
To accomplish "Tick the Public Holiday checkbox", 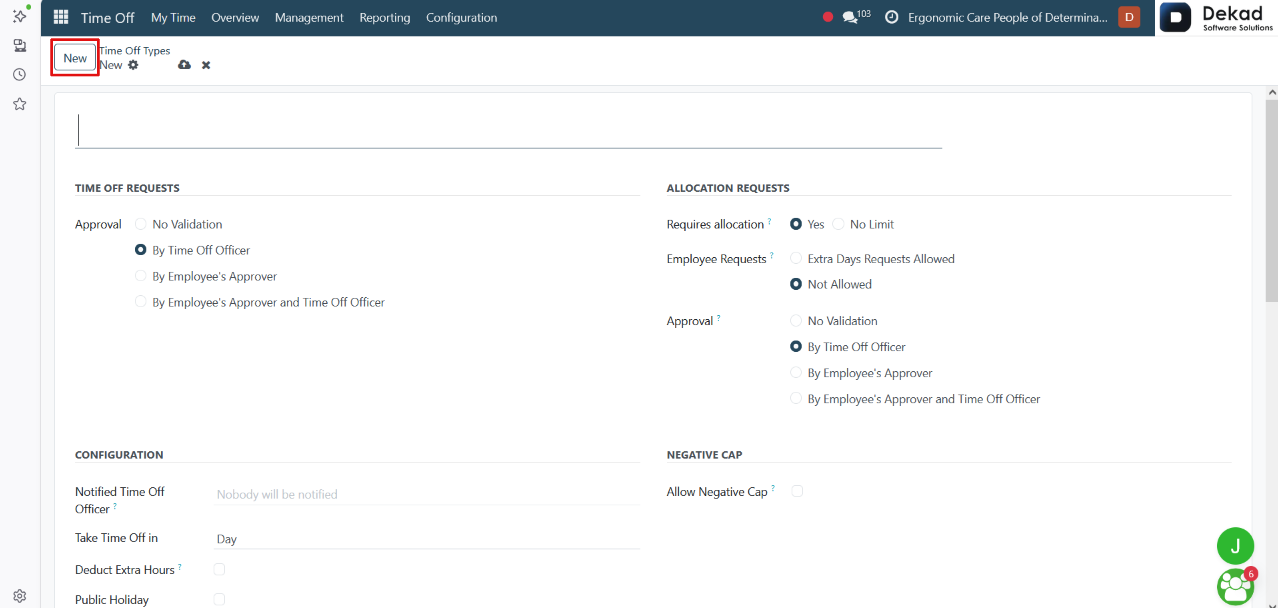I will (x=219, y=599).
